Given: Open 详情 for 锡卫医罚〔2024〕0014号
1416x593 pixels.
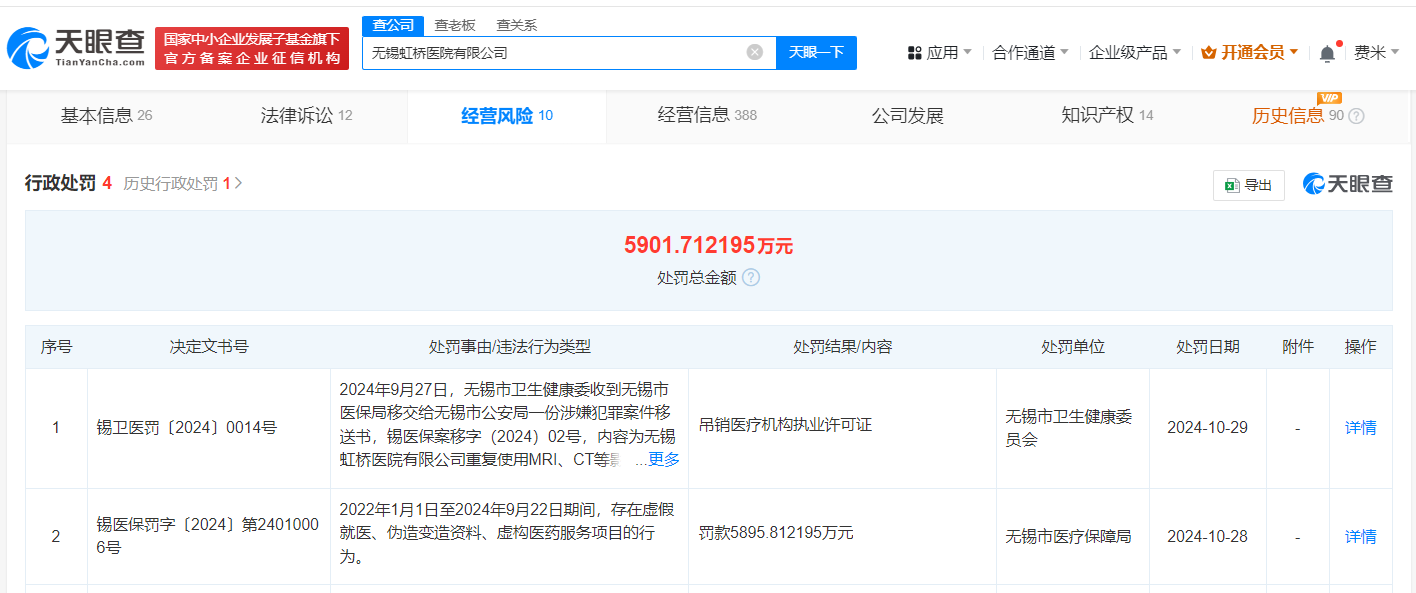Looking at the screenshot, I should tap(1360, 427).
